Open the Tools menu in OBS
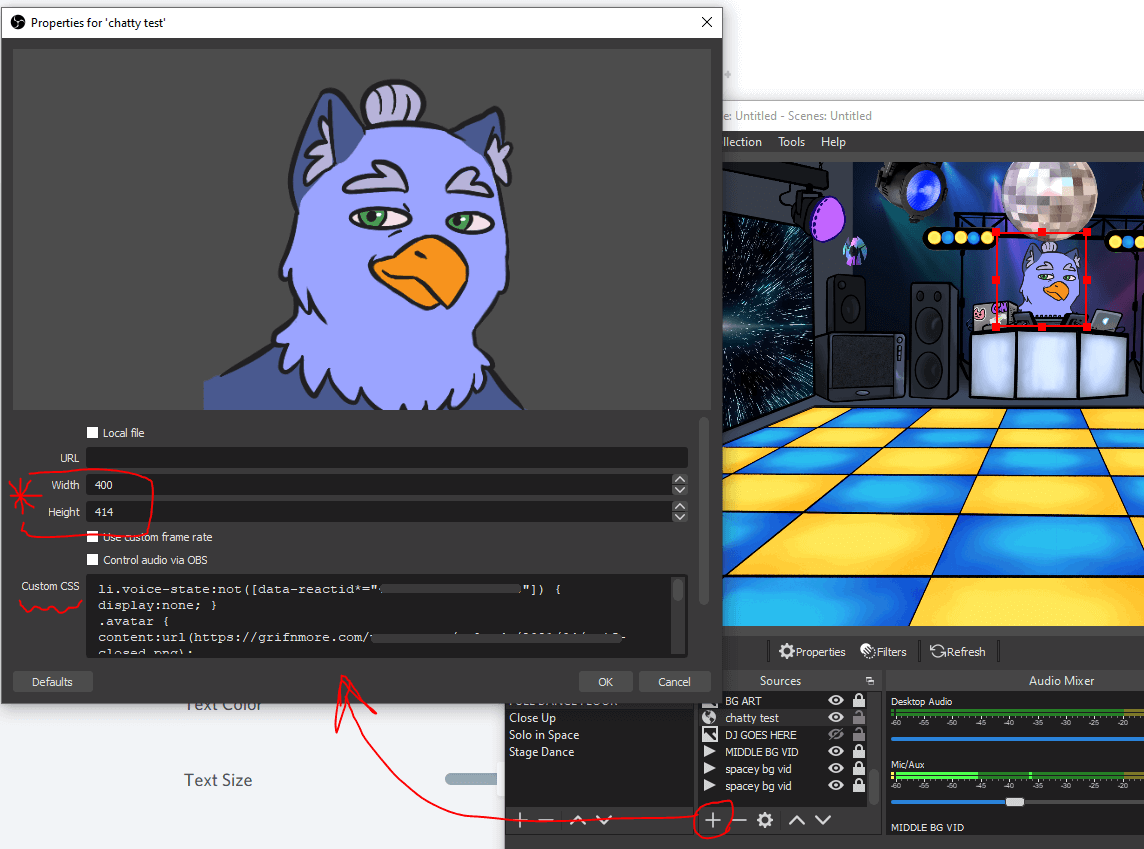This screenshot has width=1144, height=849. tap(791, 142)
